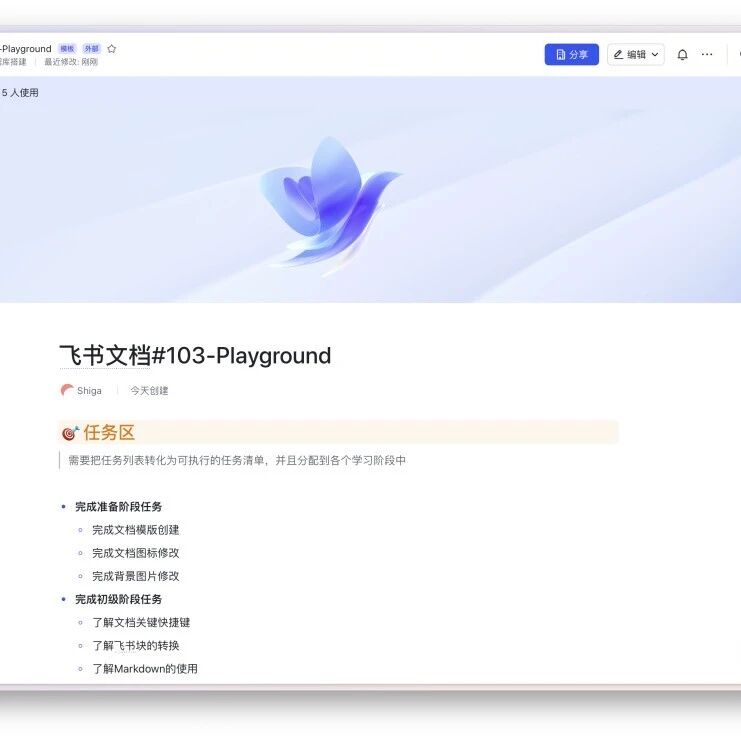Screen dimensions: 741x741
Task: Click the document cover image
Action: click(x=370, y=189)
